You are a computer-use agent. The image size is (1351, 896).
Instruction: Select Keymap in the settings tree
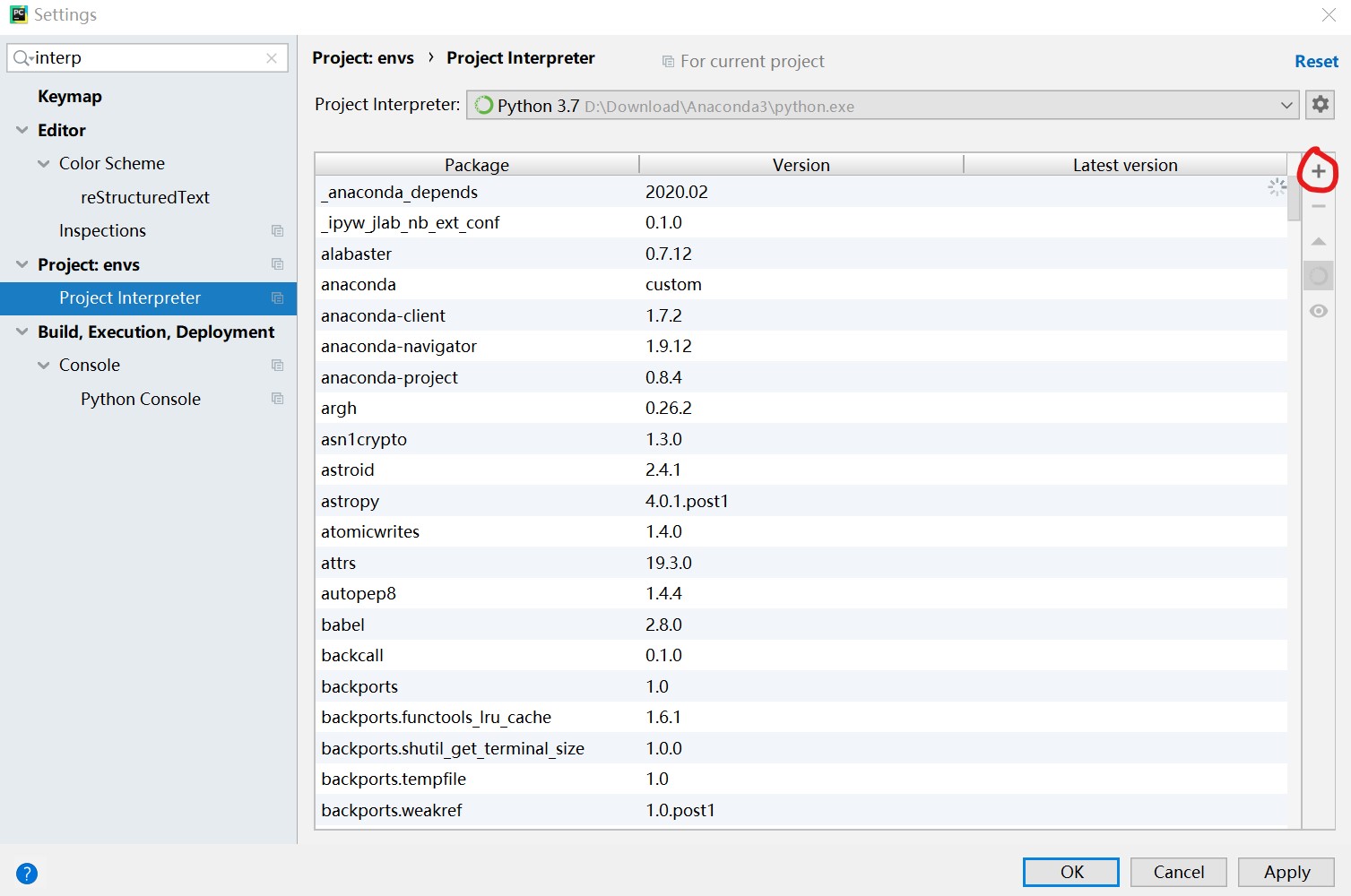pyautogui.click(x=70, y=96)
